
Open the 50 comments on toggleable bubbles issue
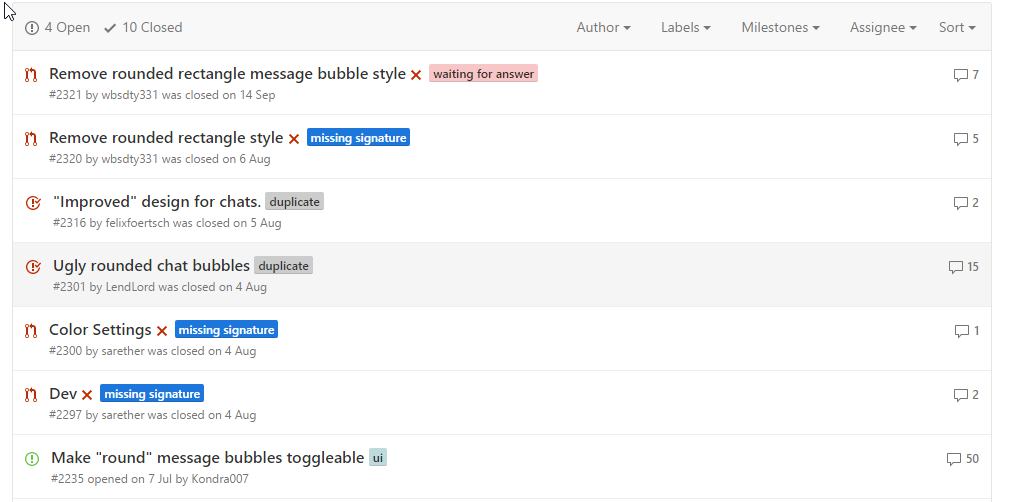point(963,459)
